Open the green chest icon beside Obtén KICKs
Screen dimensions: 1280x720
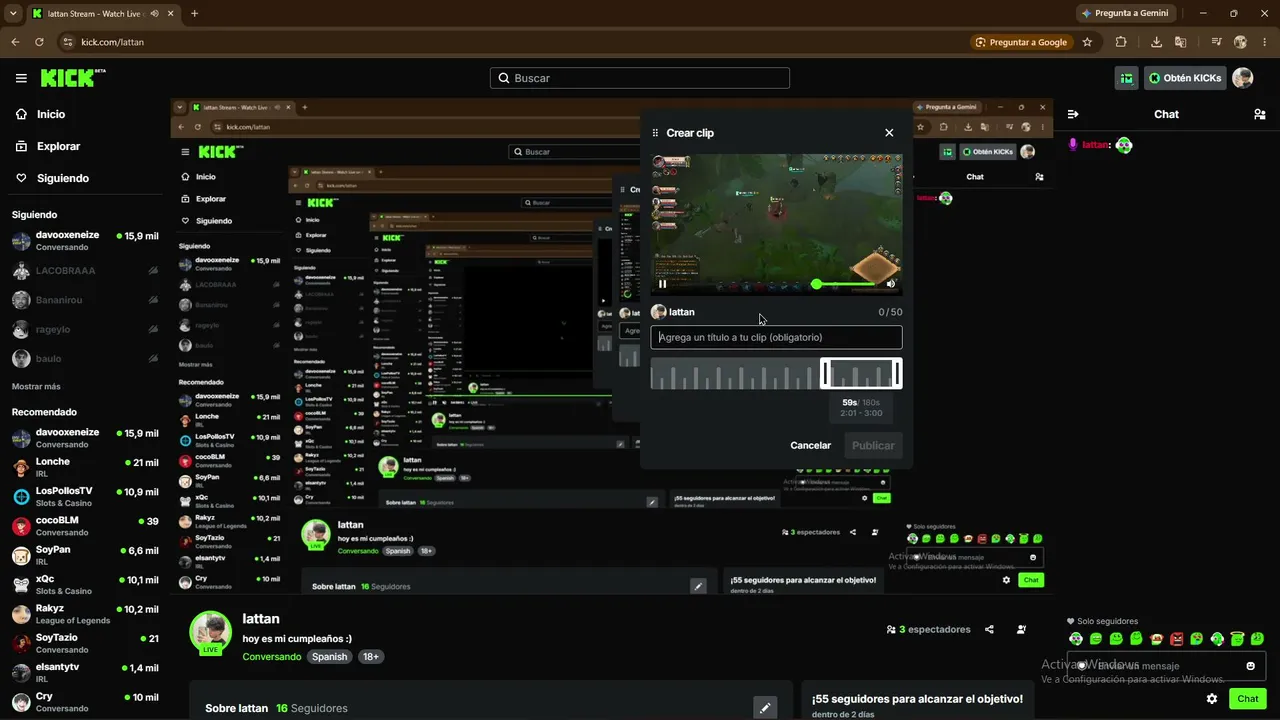coord(1127,78)
